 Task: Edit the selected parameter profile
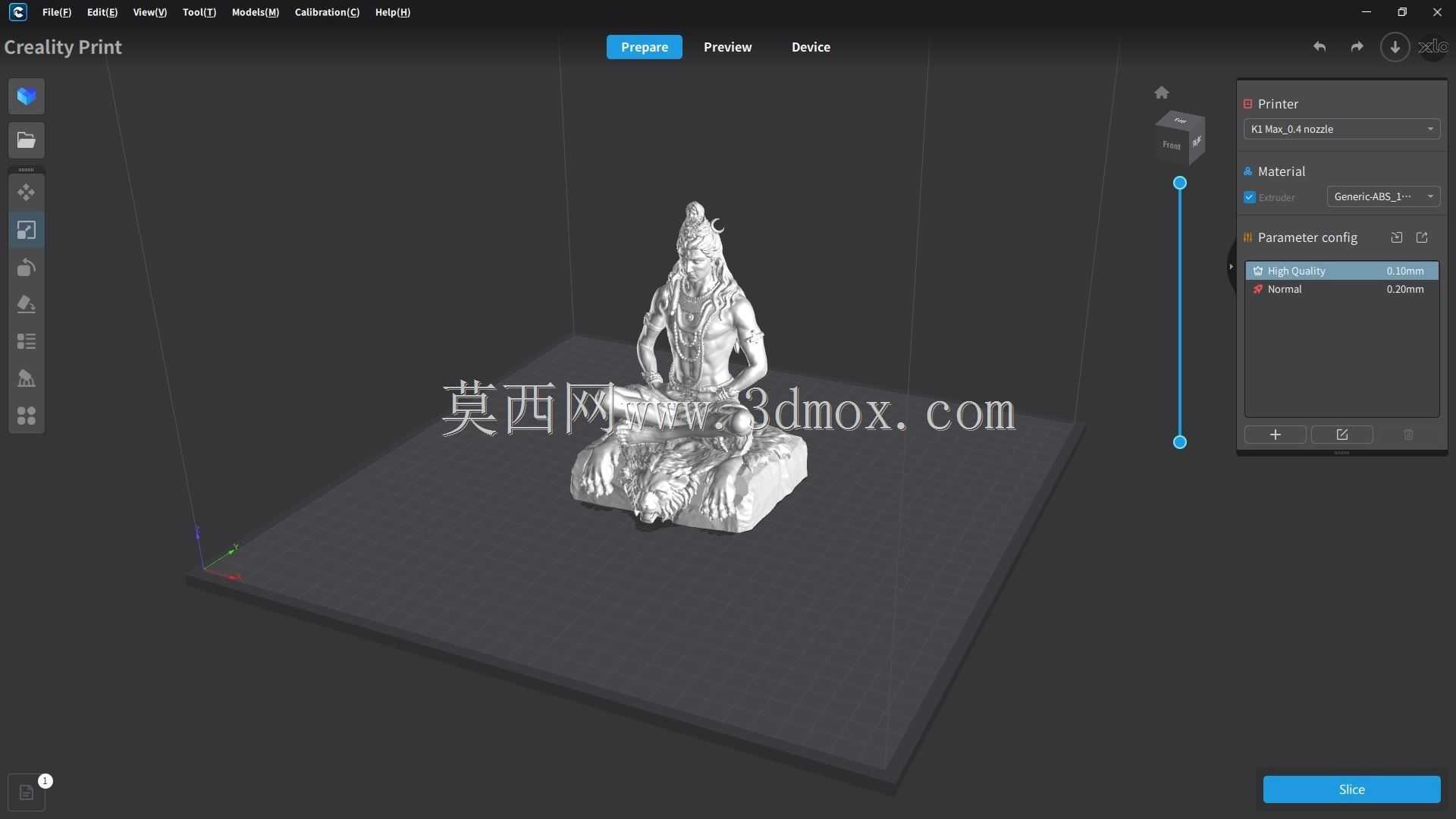(1342, 435)
